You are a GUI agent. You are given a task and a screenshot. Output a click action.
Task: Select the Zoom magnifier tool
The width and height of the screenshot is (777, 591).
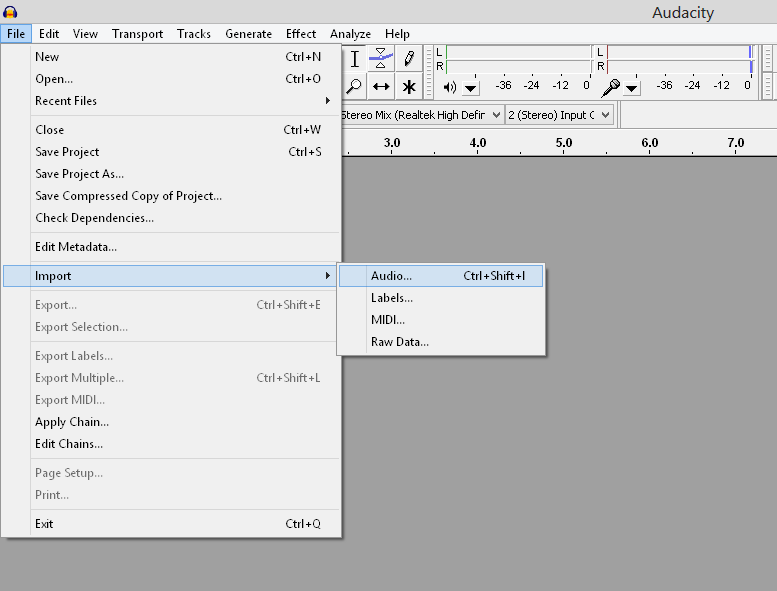[354, 86]
